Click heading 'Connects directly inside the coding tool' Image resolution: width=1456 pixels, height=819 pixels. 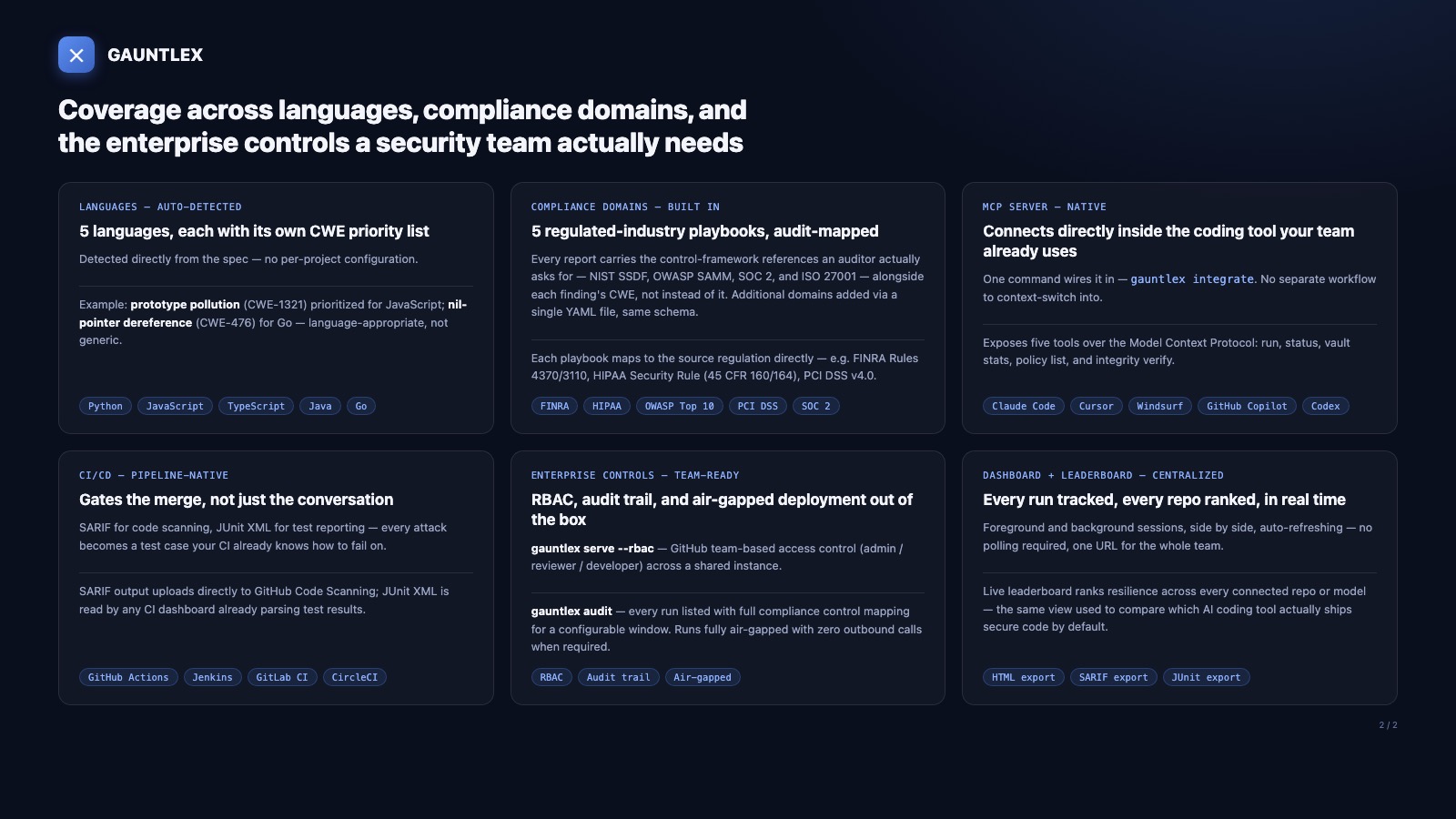(x=1168, y=241)
